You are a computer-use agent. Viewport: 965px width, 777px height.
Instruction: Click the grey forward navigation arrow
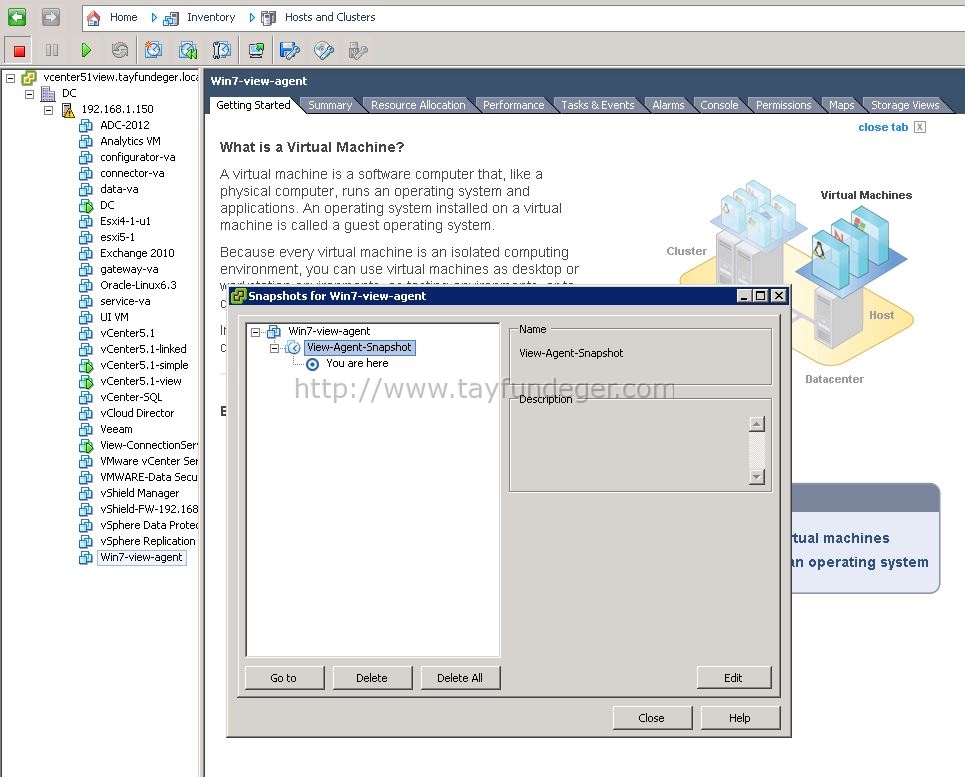50,17
